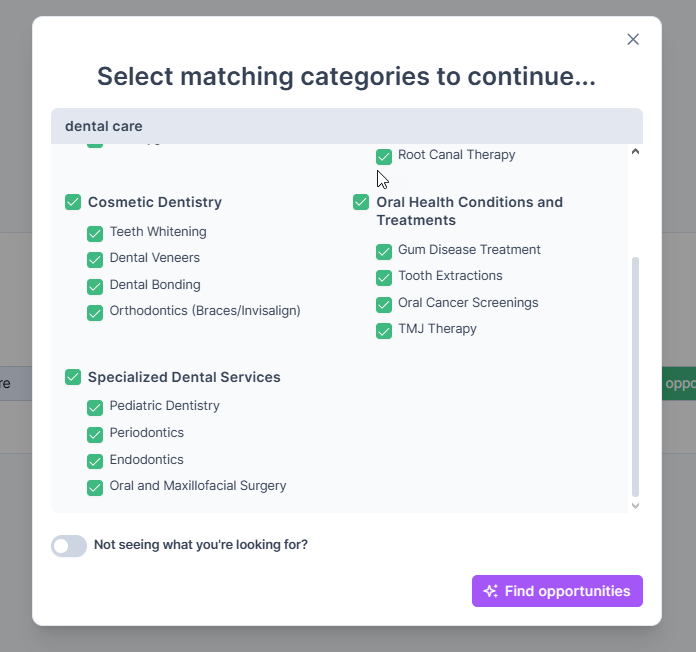Toggle the Pediatric Dentistry checkbox
Viewport: 696px width, 652px height.
click(95, 407)
